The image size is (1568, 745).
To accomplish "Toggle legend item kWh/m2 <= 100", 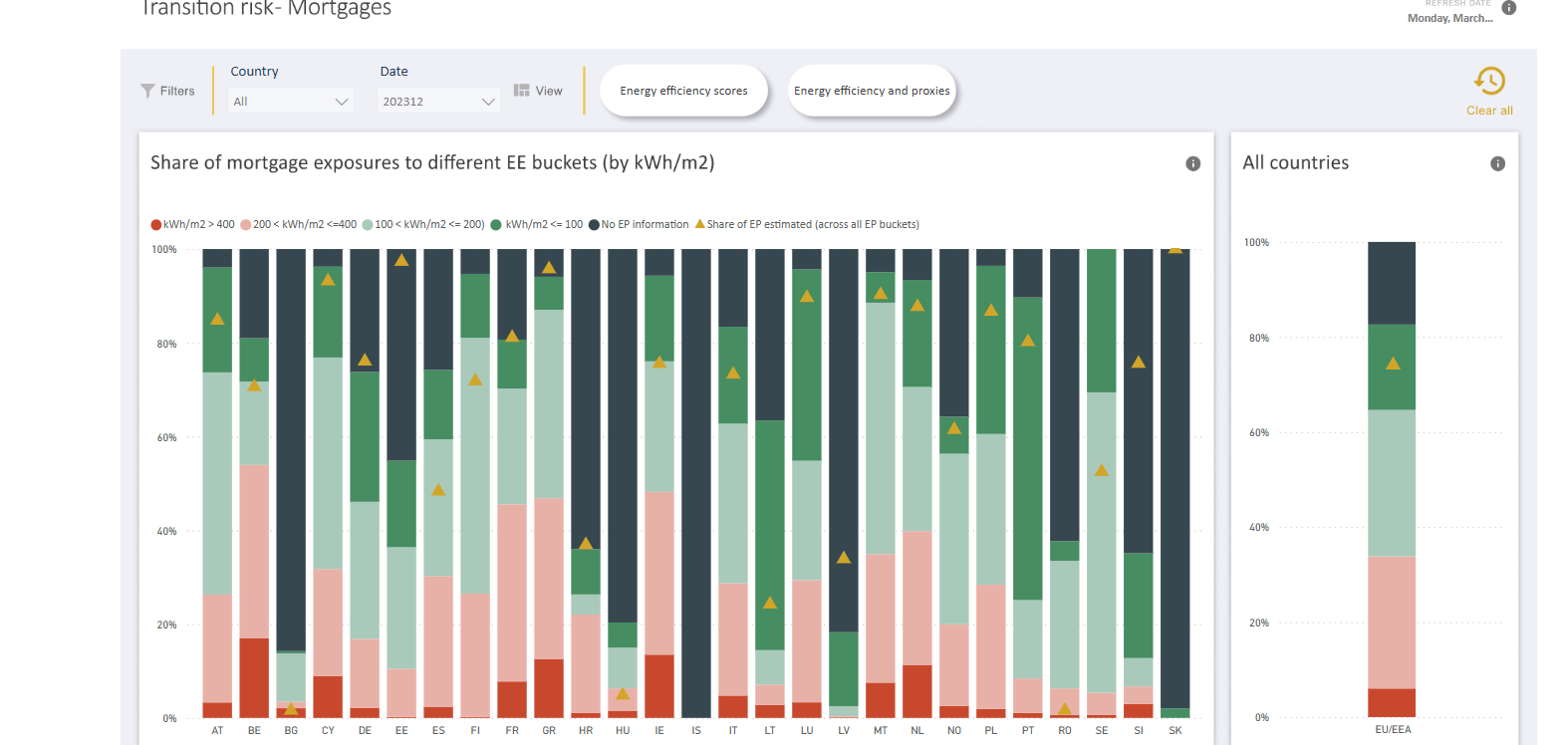I will 537,224.
